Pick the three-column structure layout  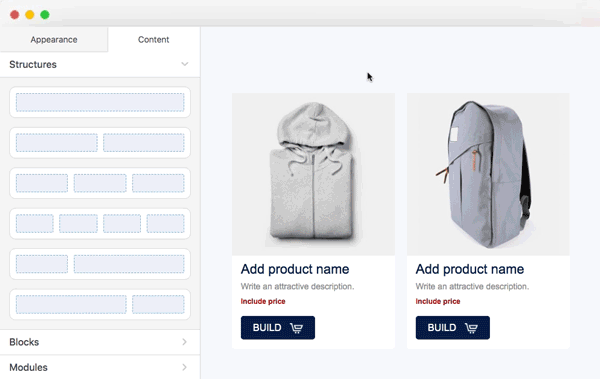[100, 183]
